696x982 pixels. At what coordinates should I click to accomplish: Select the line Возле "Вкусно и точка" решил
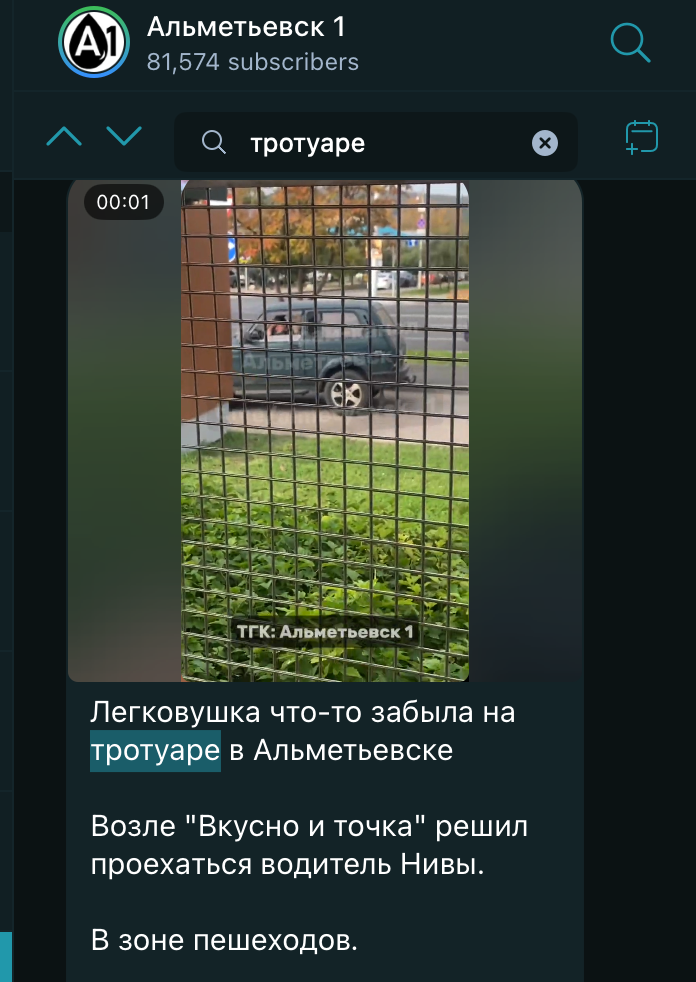click(309, 827)
